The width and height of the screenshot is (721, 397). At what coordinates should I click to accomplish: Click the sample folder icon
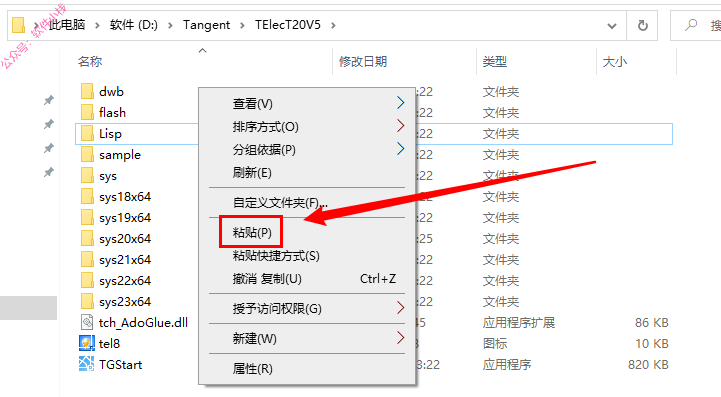tap(86, 155)
